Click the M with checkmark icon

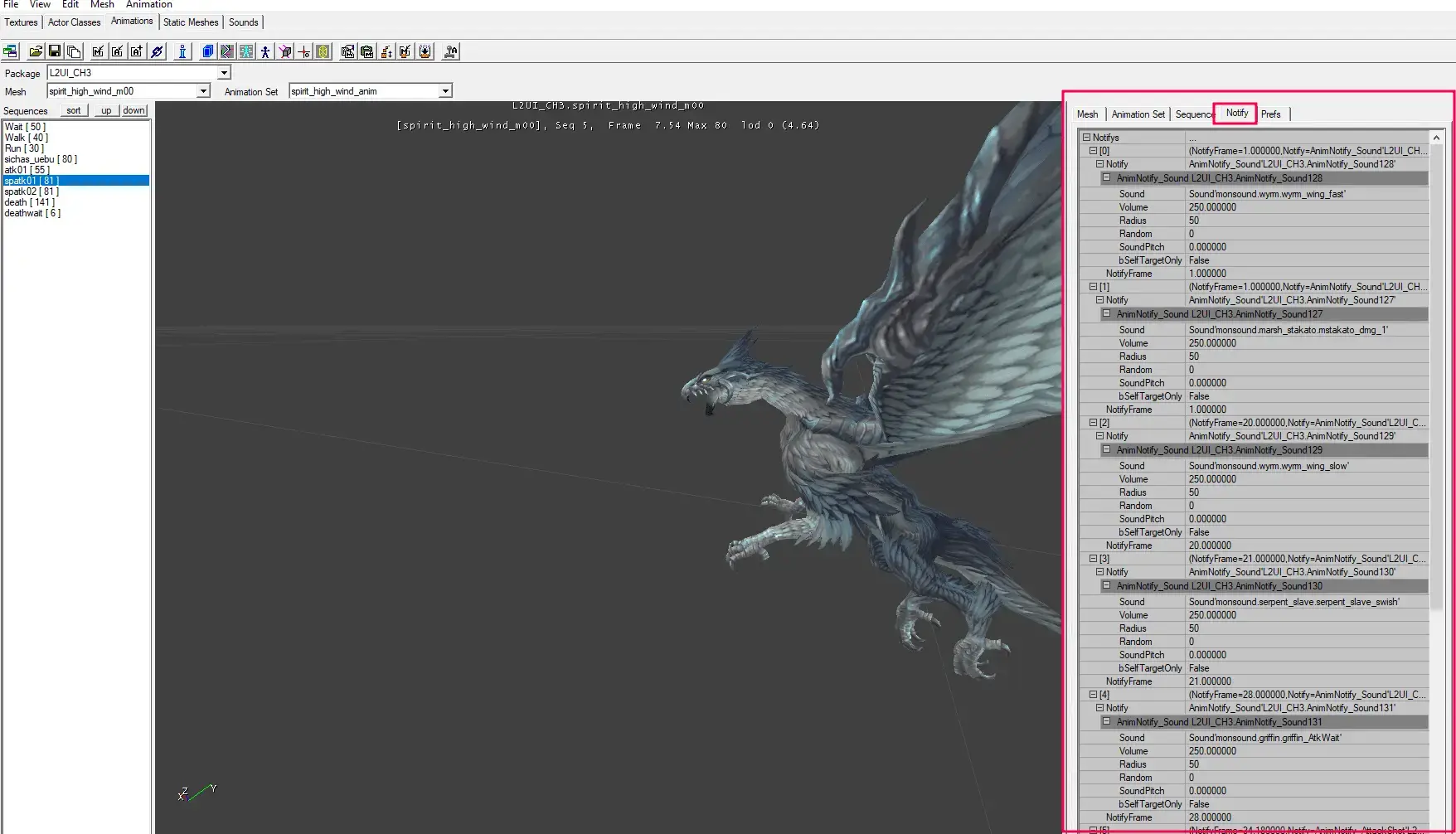[x=405, y=51]
